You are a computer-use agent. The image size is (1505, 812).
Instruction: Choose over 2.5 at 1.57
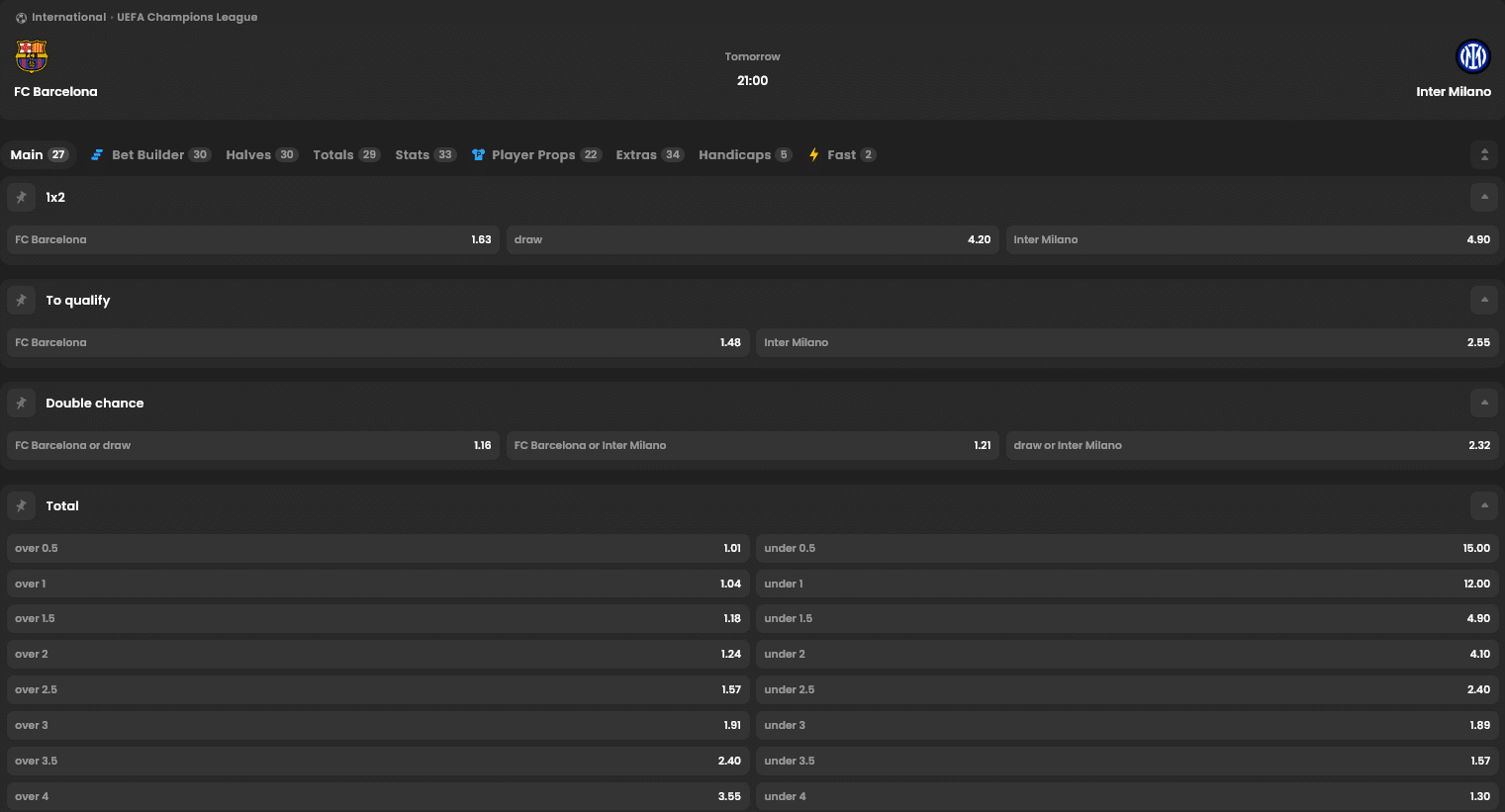click(378, 689)
